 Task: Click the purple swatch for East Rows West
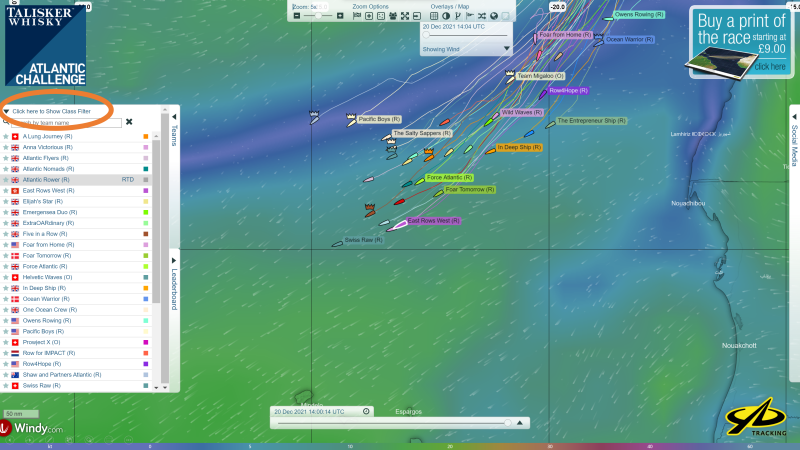pyautogui.click(x=145, y=190)
